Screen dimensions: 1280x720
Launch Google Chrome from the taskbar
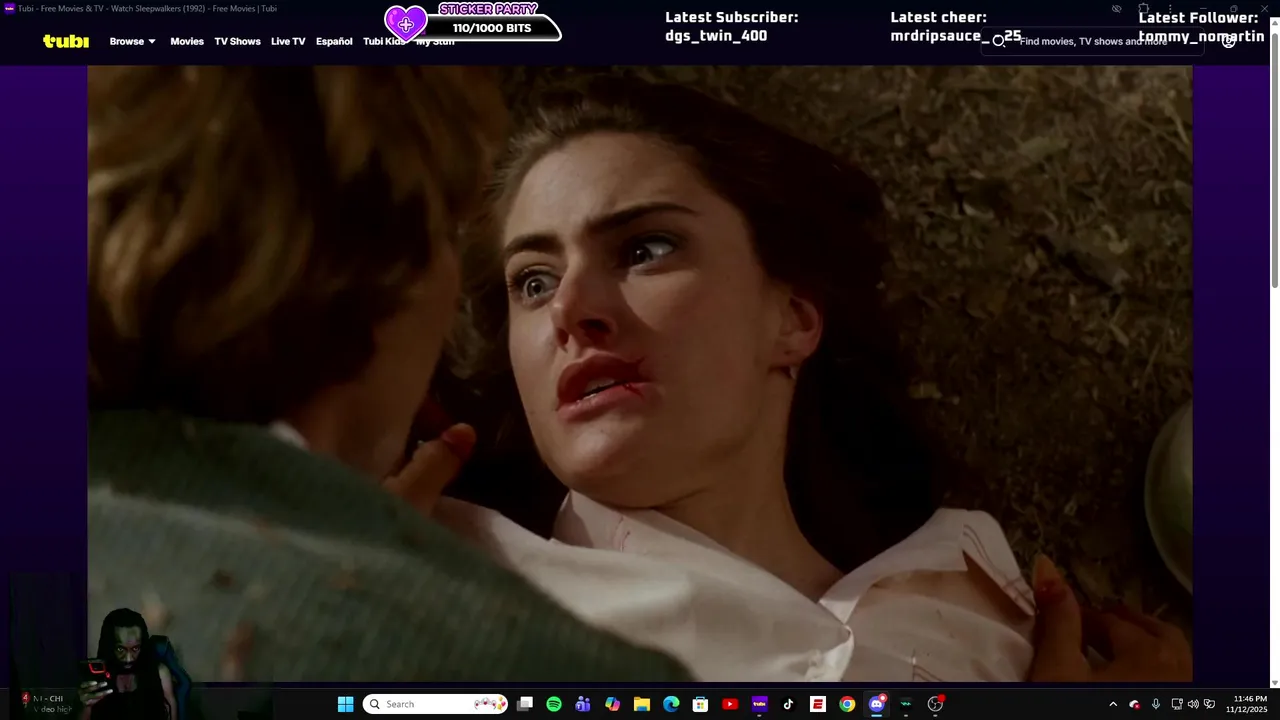[x=847, y=704]
